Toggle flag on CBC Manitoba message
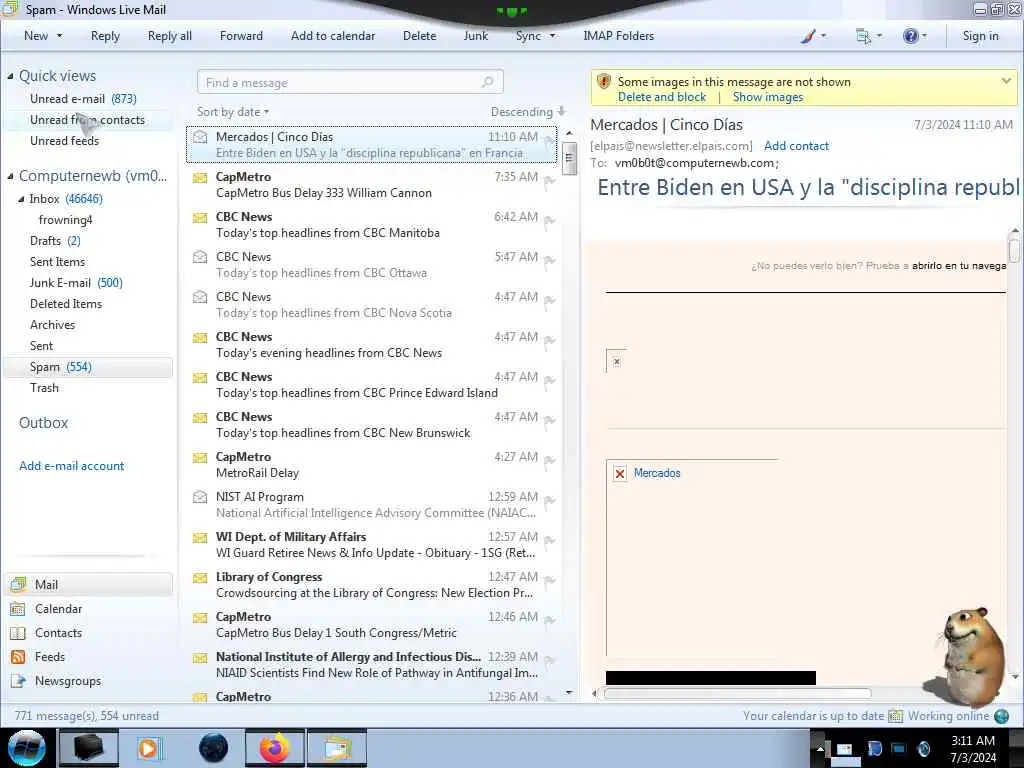The width and height of the screenshot is (1024, 768). [549, 221]
